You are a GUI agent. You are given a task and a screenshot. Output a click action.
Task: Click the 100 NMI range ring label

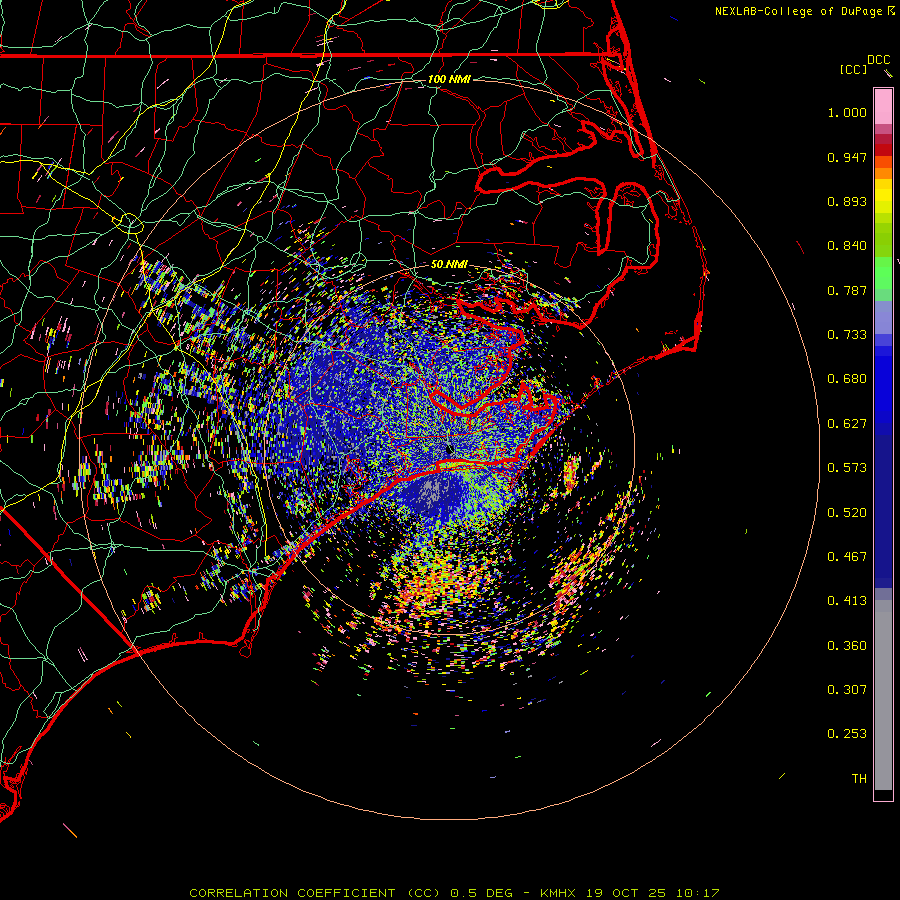click(449, 79)
